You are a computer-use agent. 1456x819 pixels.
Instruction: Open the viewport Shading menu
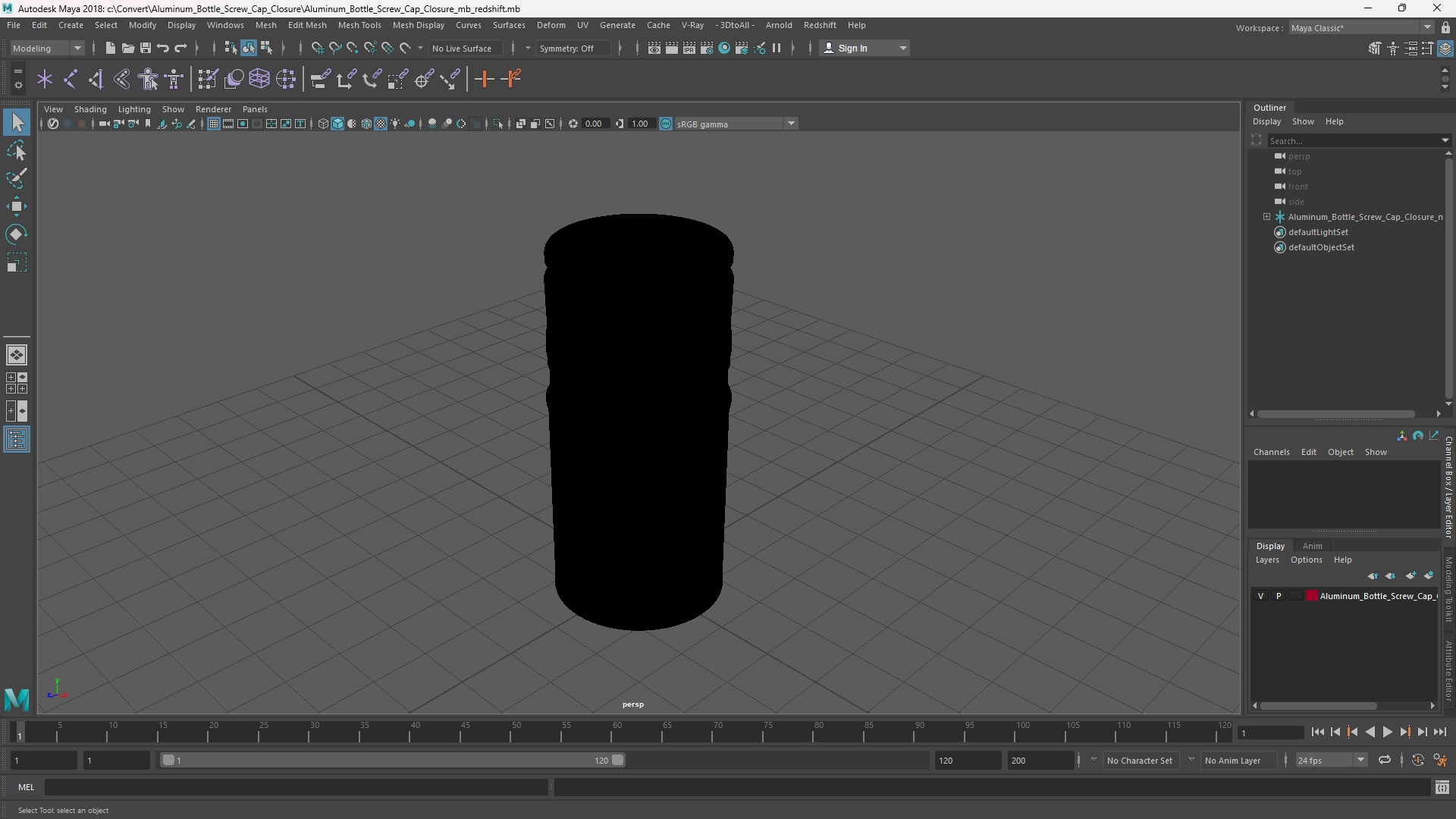pos(90,109)
